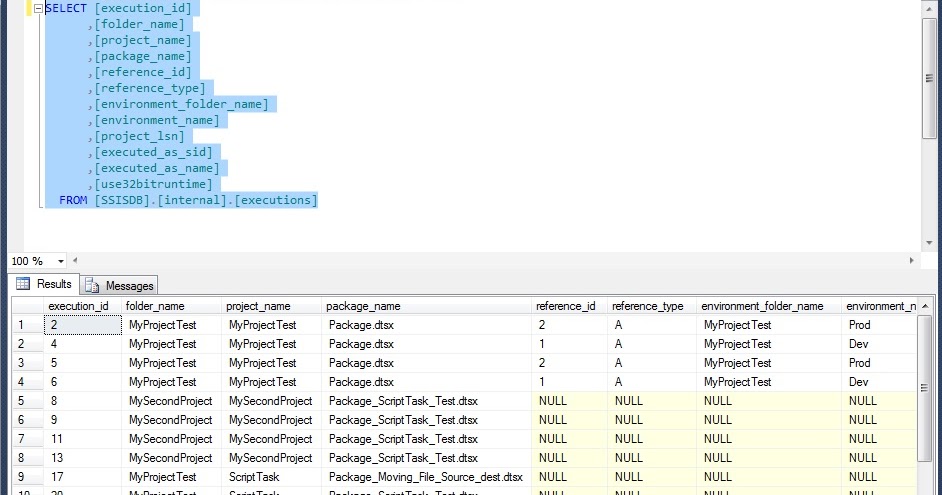Select row 5 header in results grid

[28, 401]
